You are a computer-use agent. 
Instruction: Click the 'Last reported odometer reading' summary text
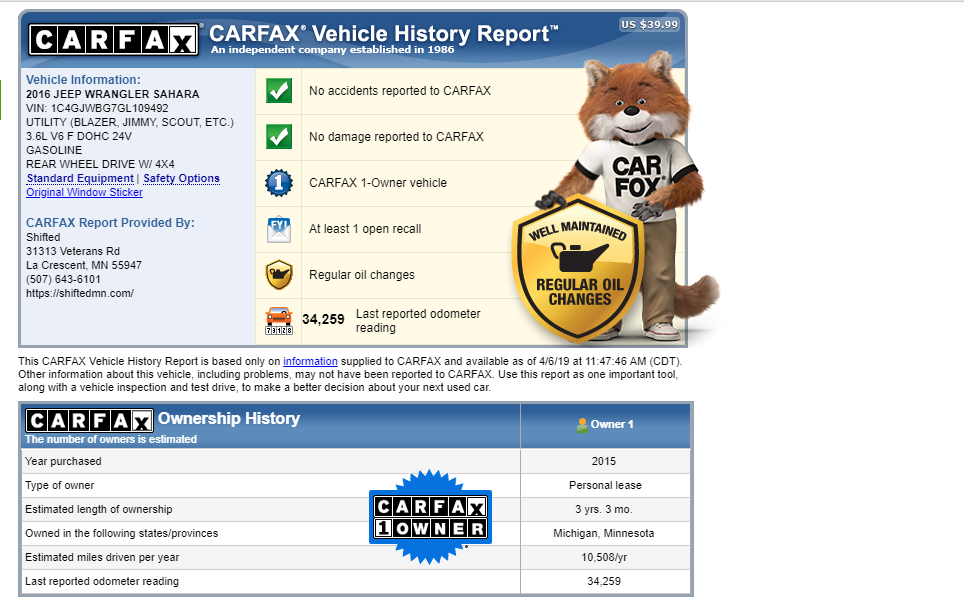[x=418, y=320]
